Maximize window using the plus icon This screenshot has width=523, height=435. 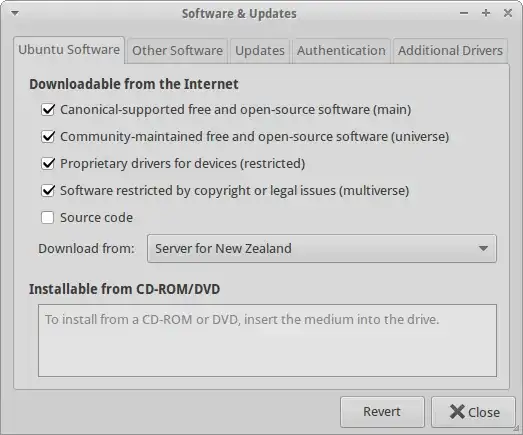[x=486, y=13]
